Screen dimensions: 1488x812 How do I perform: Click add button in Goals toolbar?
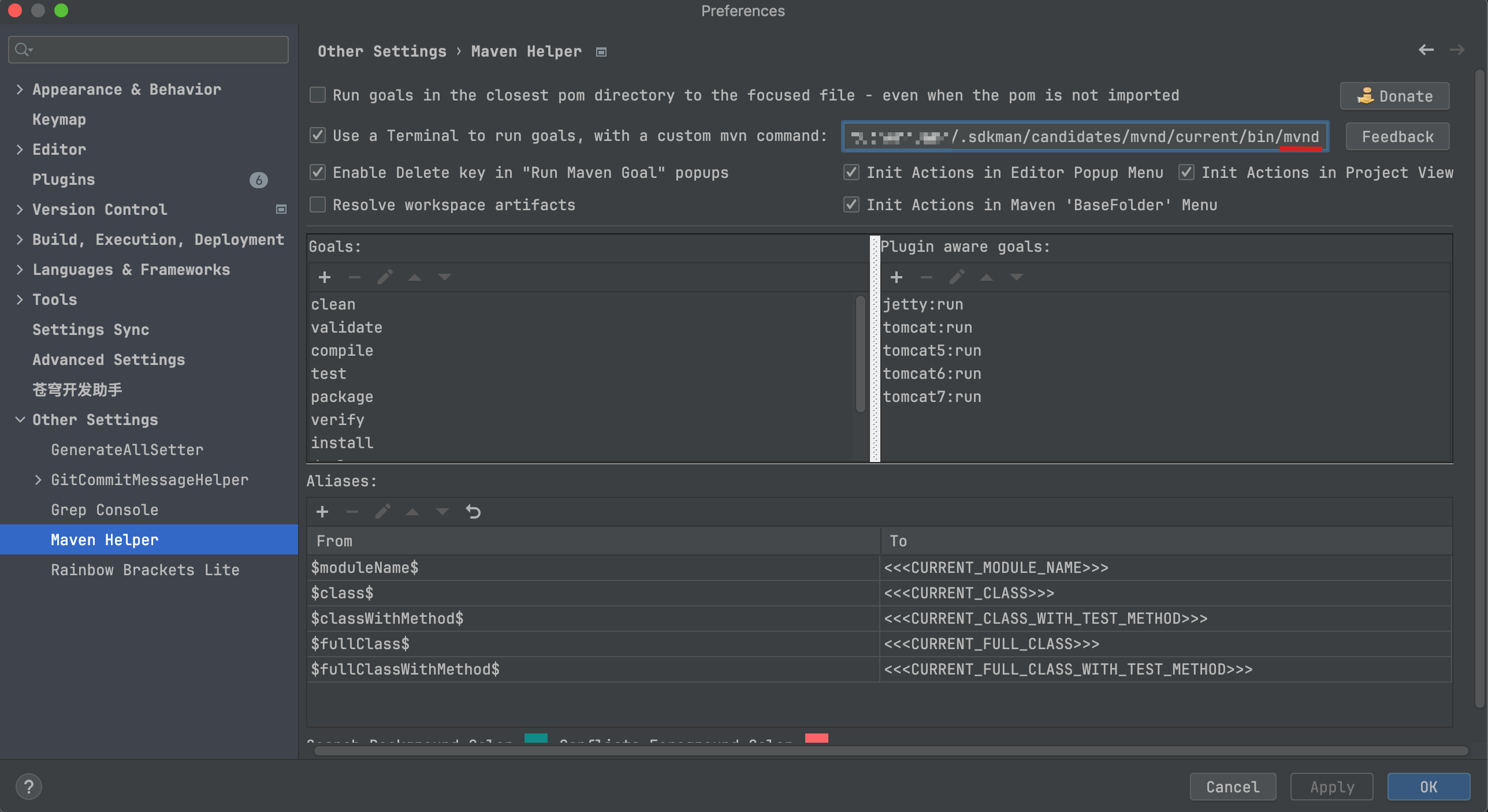tap(324, 277)
